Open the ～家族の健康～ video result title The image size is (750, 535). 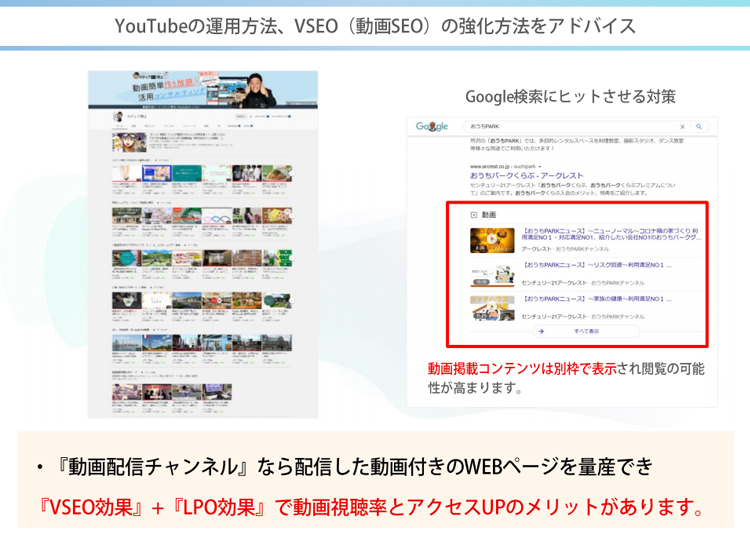596,299
